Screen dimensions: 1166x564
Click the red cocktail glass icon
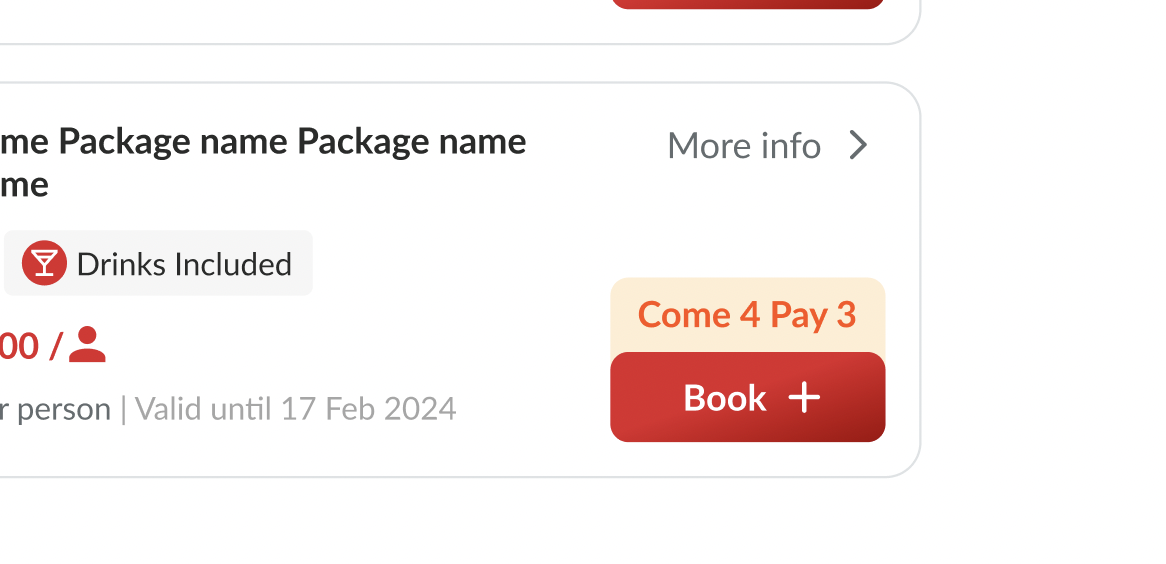(44, 264)
